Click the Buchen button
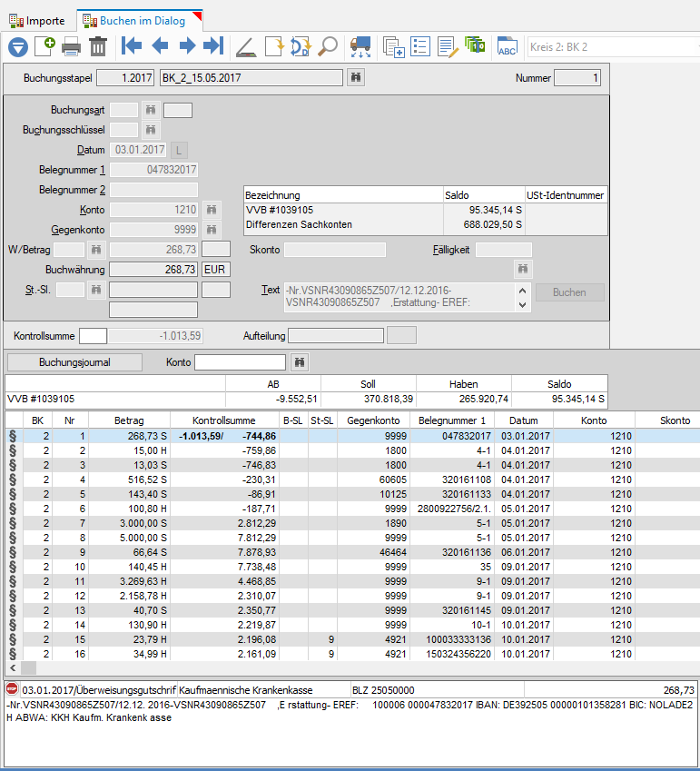Viewport: 700px width, 771px height. pyautogui.click(x=570, y=292)
